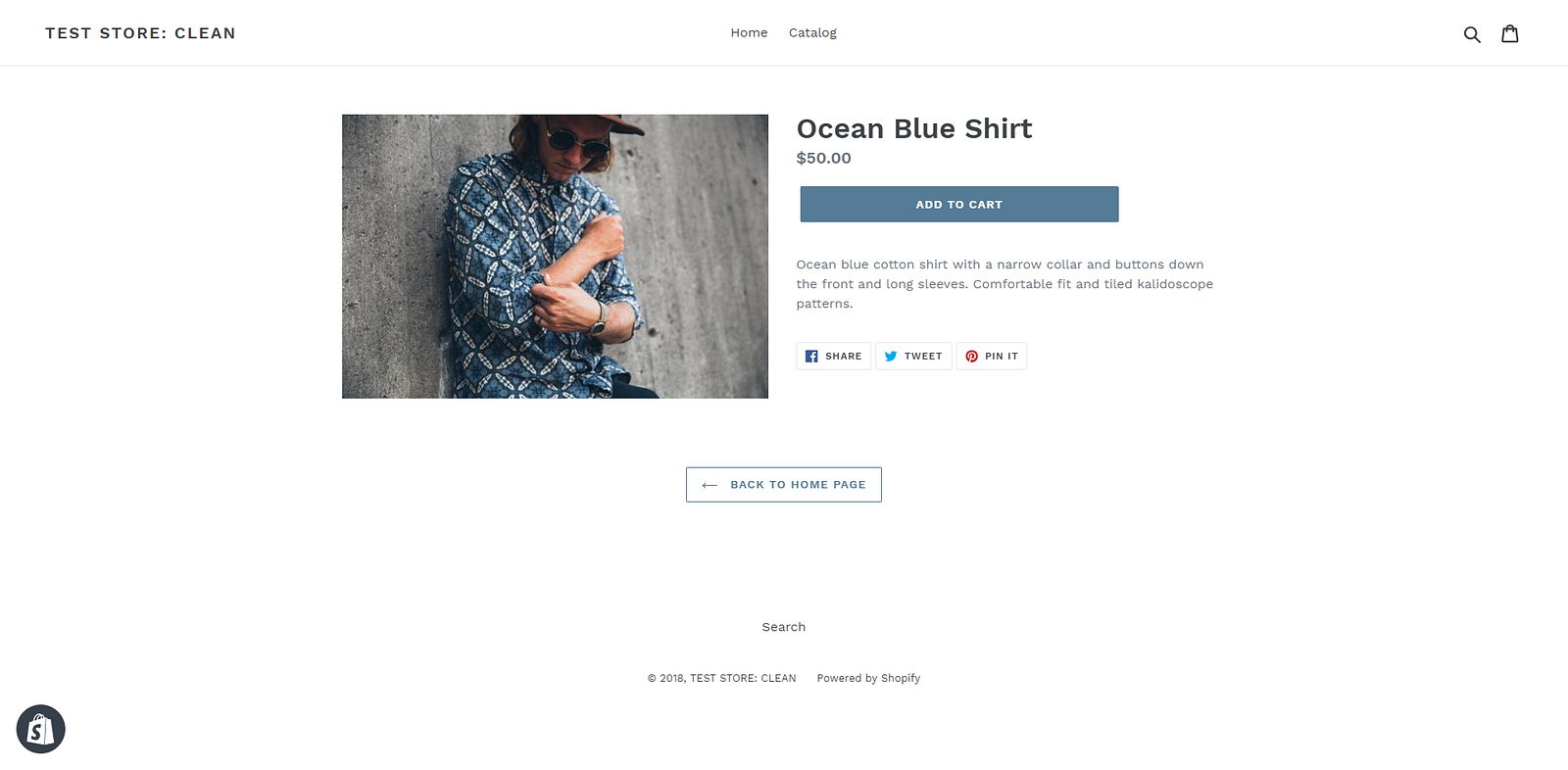
Task: Click the Facebook logo in Share button
Action: (811, 357)
